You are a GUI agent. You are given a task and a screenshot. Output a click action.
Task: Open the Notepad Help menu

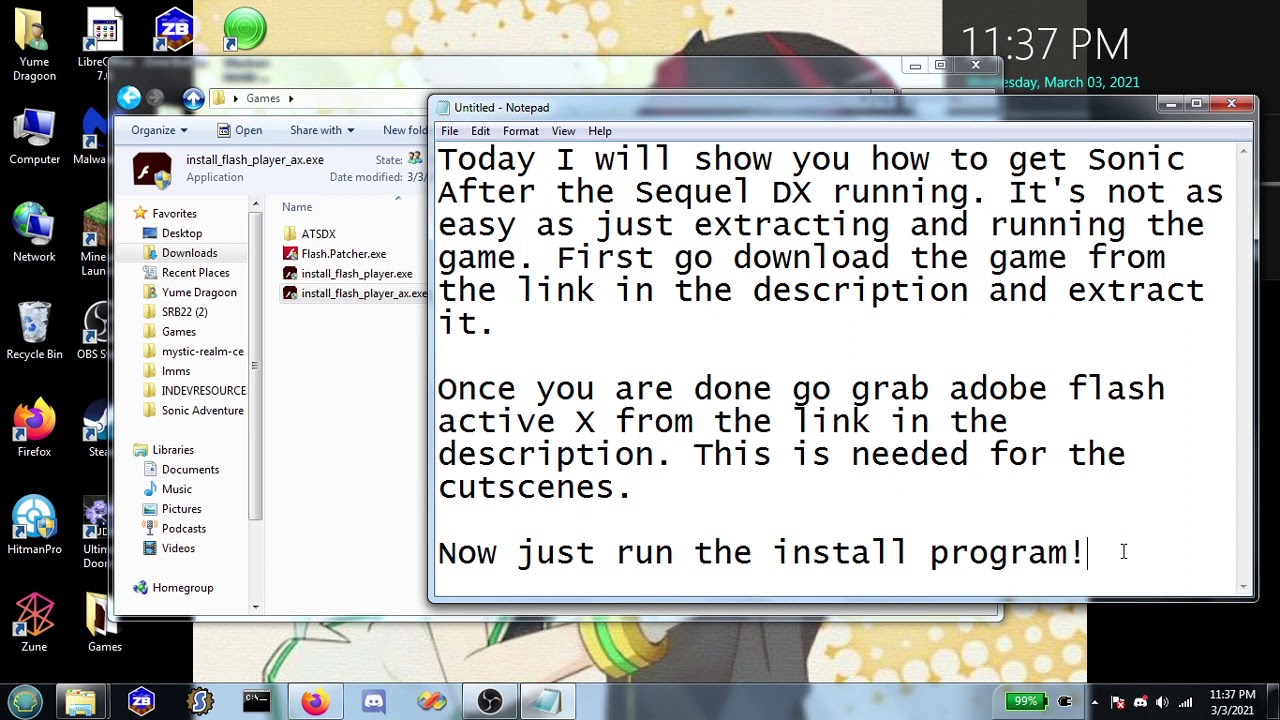tap(599, 131)
